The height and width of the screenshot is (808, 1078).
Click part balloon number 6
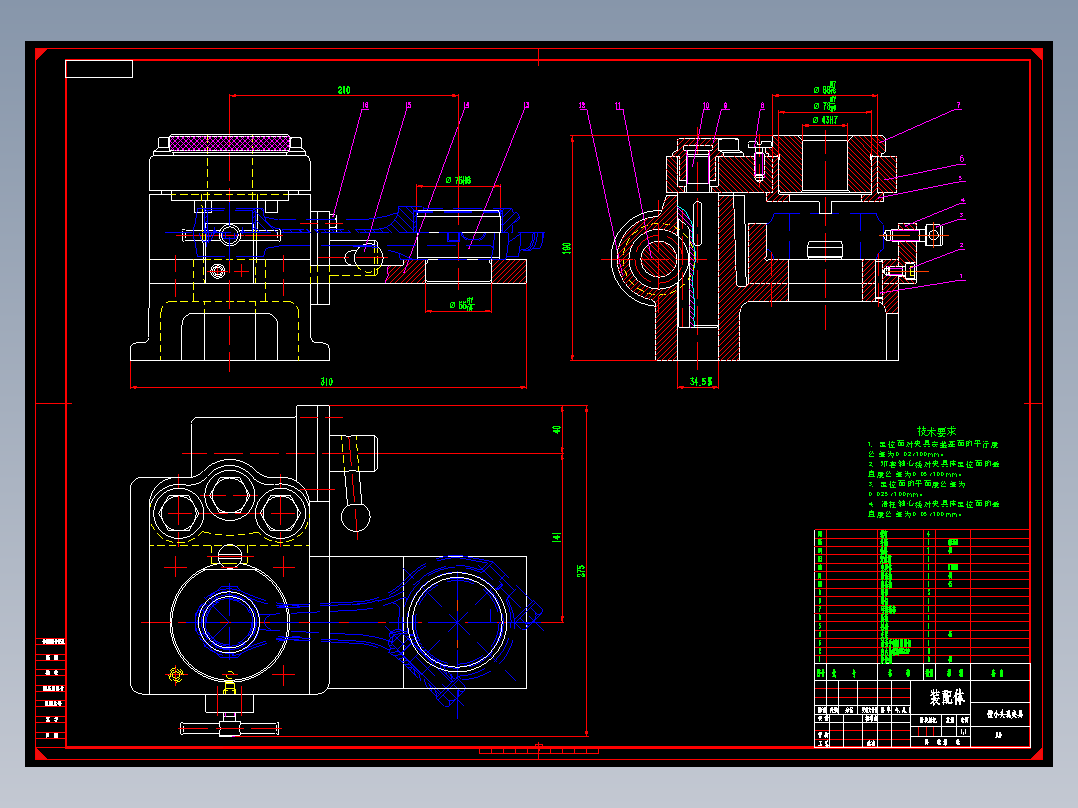pyautogui.click(x=962, y=159)
